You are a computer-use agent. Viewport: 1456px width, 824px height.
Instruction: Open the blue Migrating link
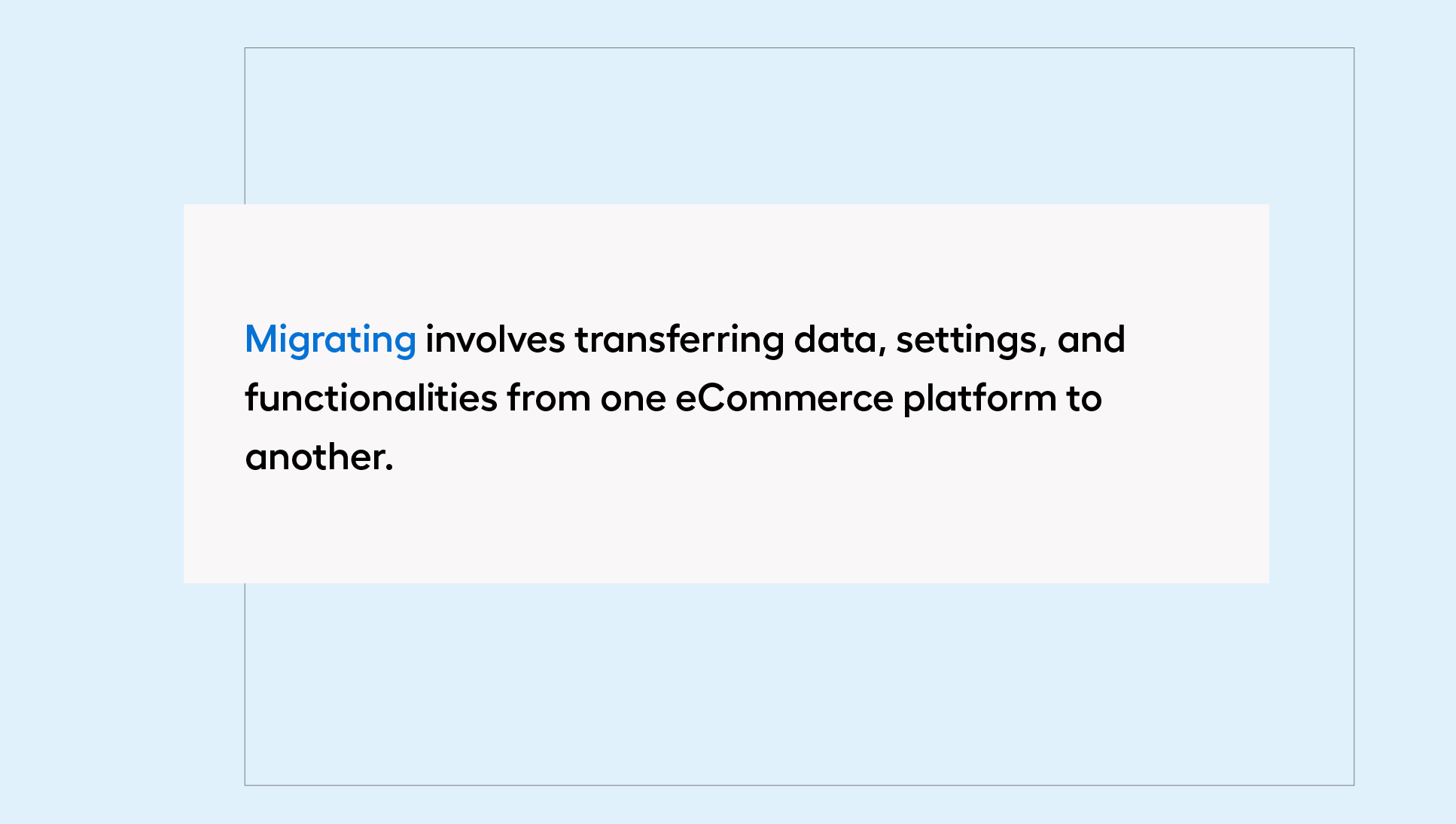pos(330,340)
